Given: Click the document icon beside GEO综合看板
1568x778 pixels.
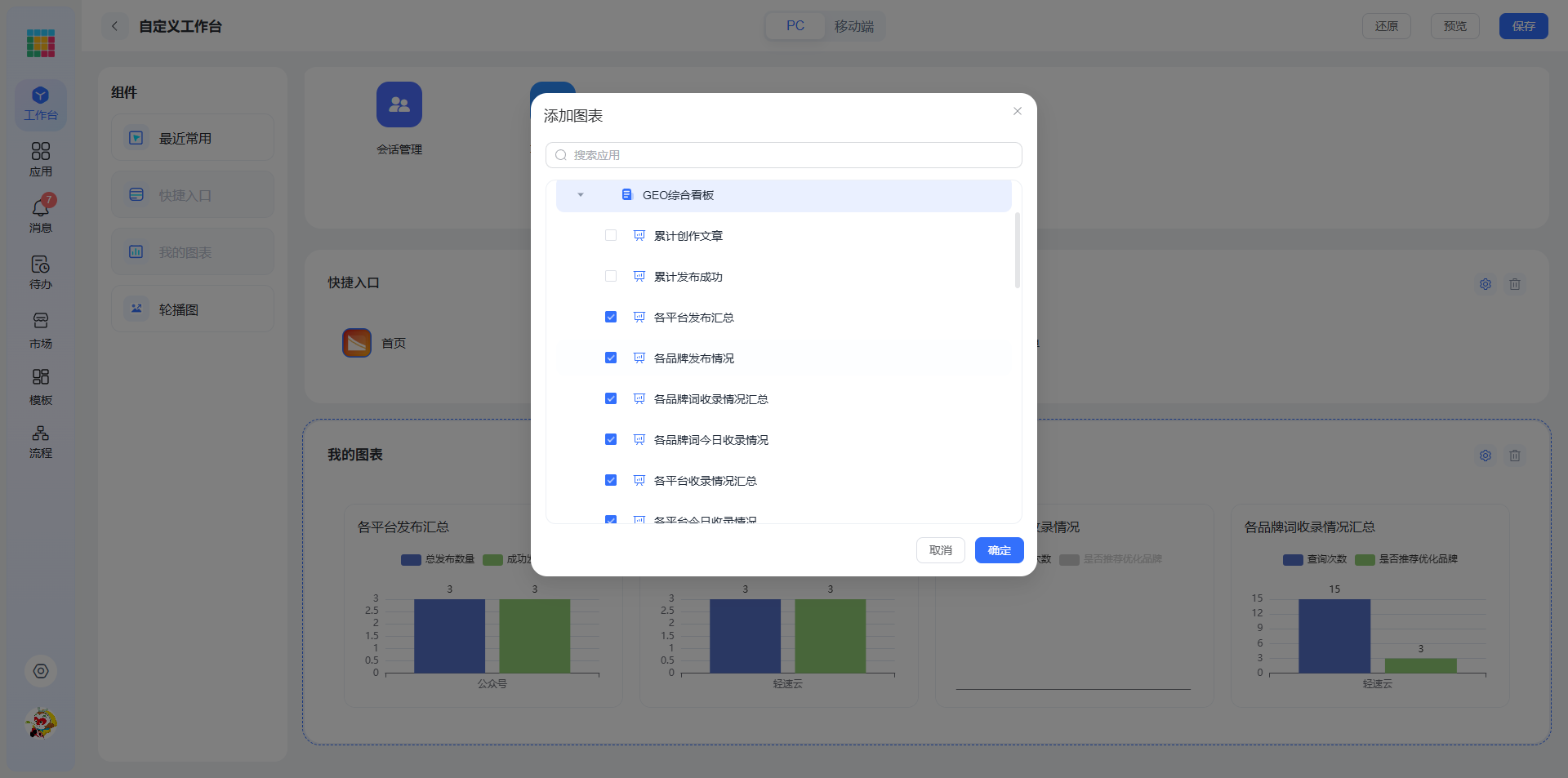Looking at the screenshot, I should (x=627, y=194).
